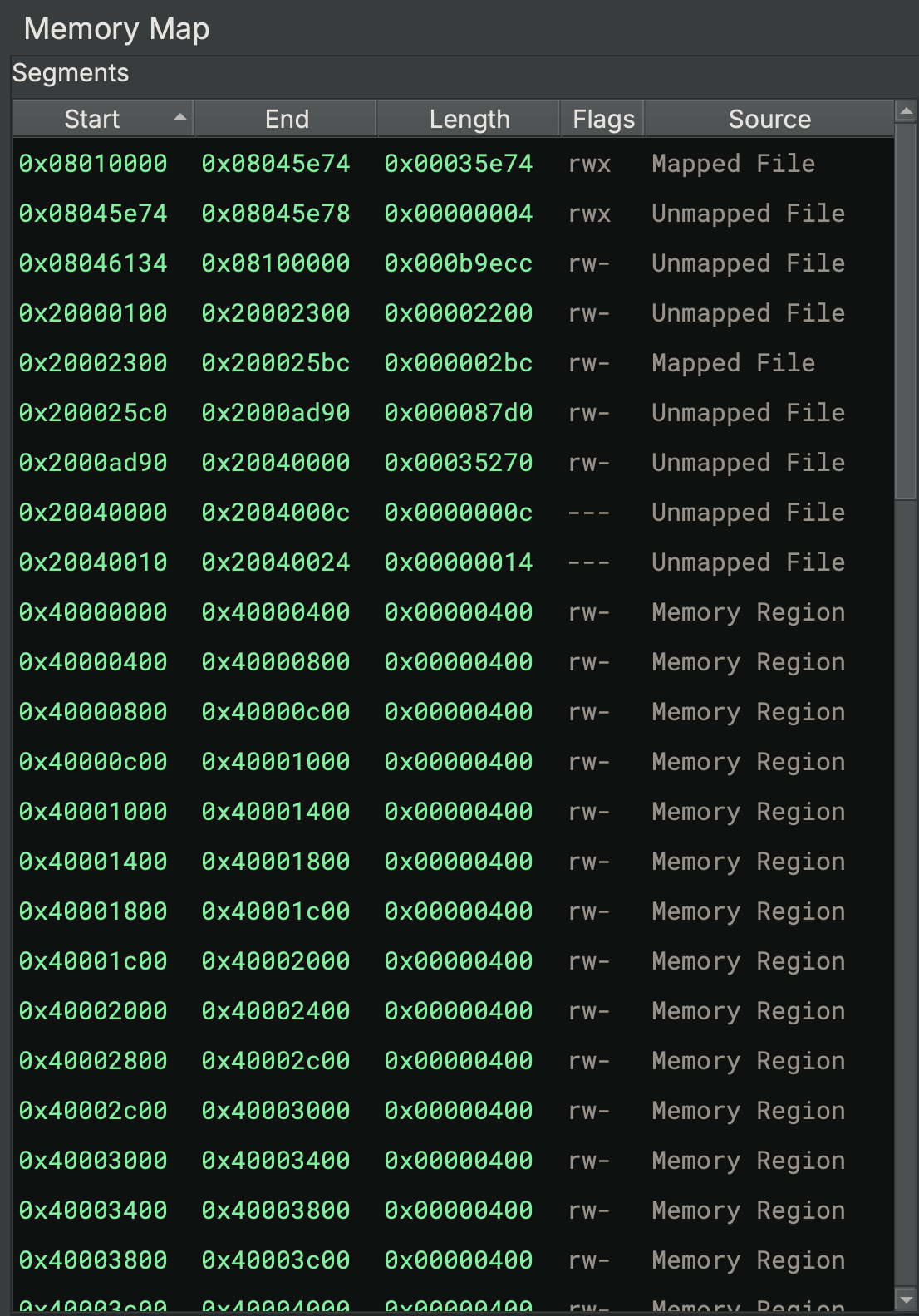Select start address 0x08046134

pyautogui.click(x=93, y=263)
